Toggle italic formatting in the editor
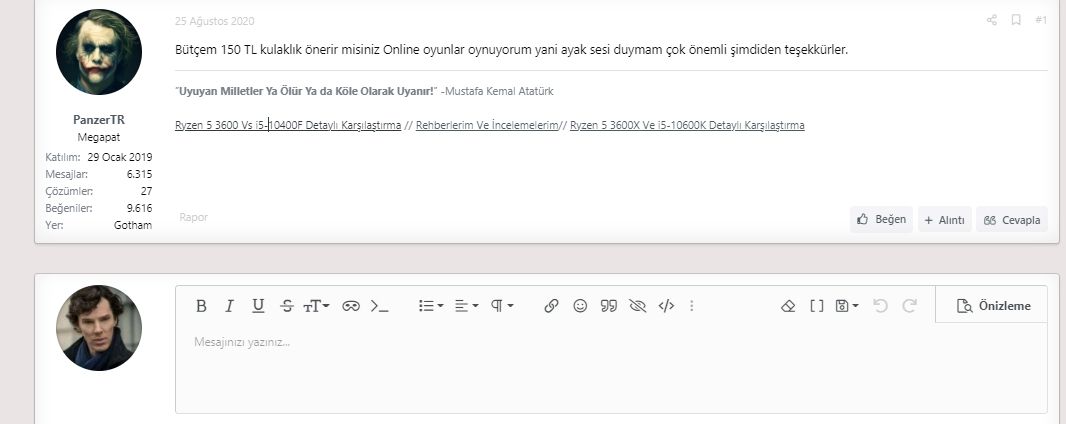Screen dimensions: 1066x424 (229, 306)
